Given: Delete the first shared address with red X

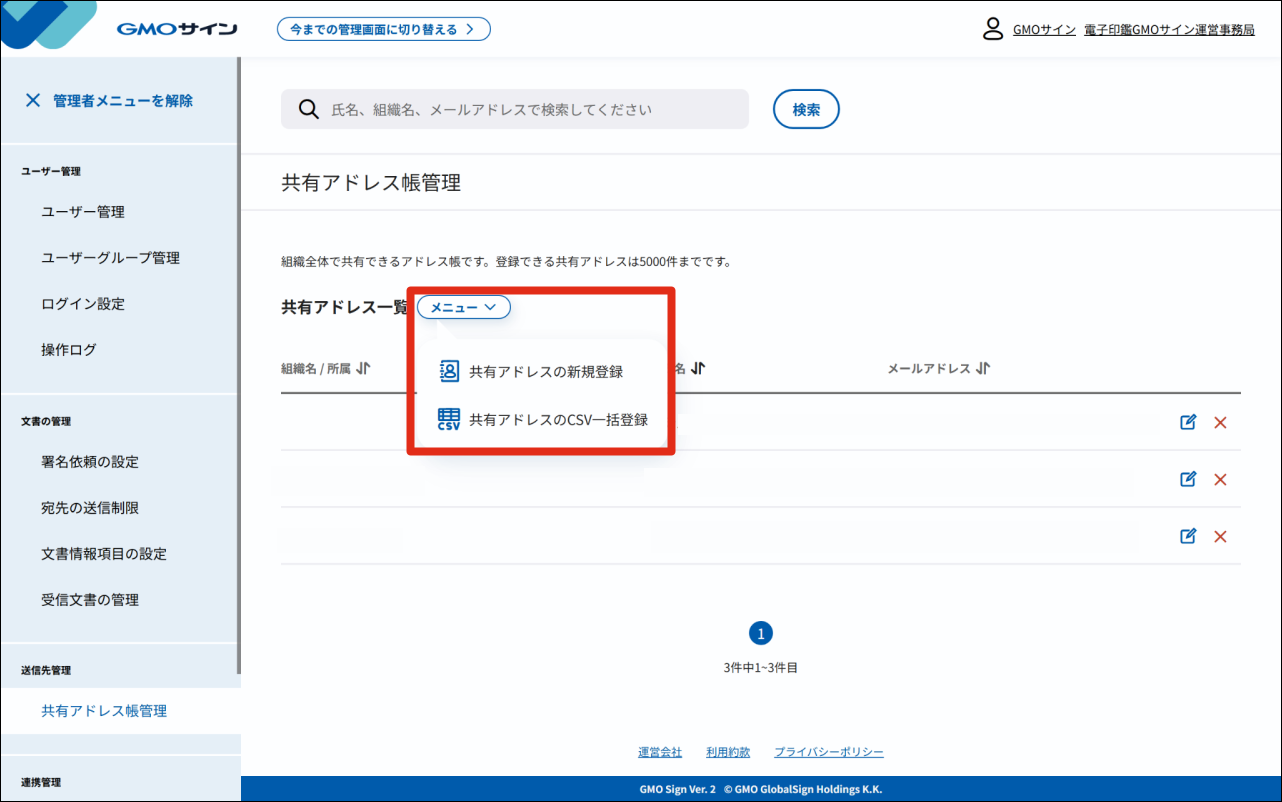Looking at the screenshot, I should point(1220,423).
